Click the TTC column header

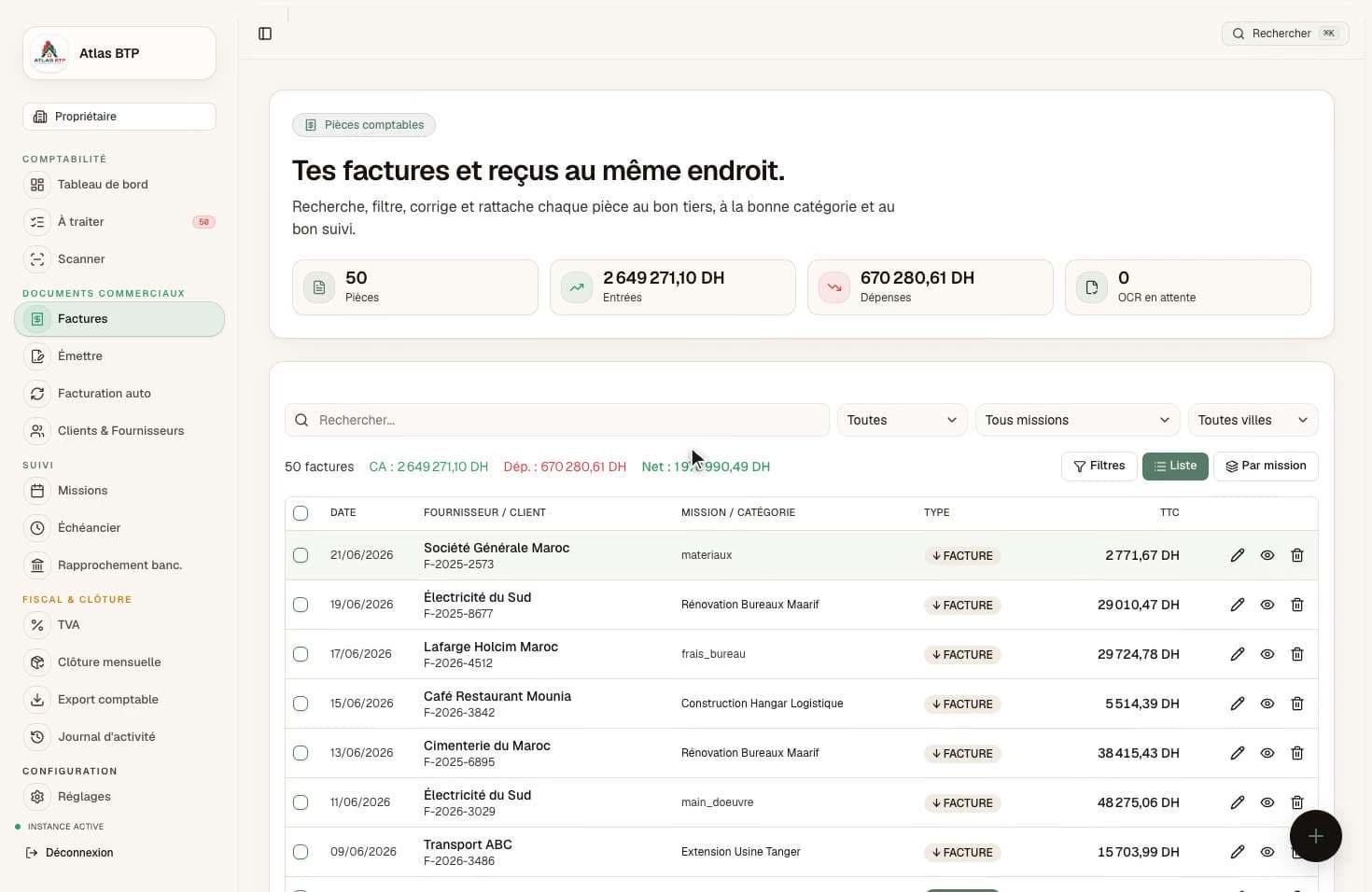click(x=1169, y=512)
